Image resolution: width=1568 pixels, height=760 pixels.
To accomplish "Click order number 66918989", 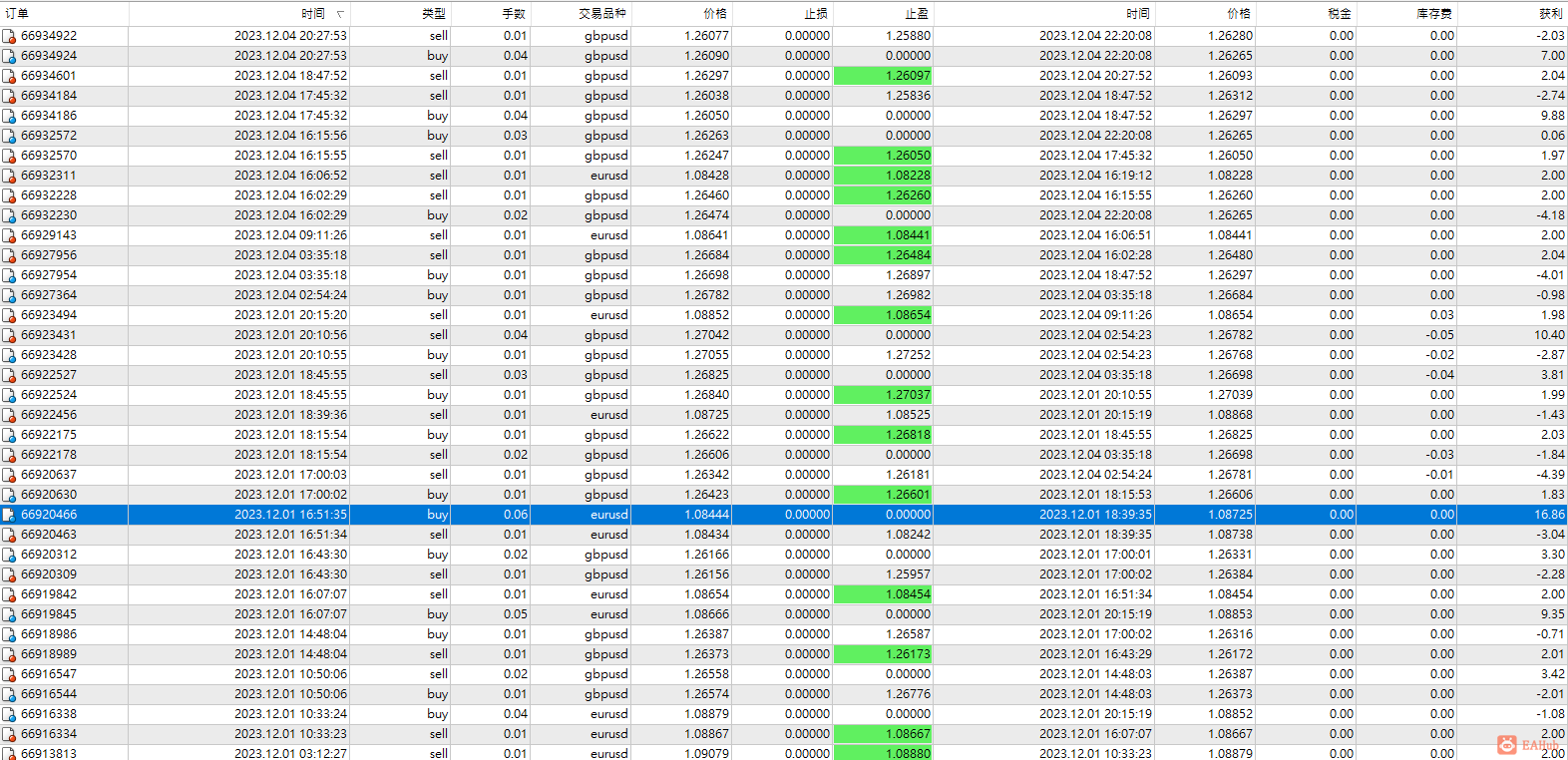I will point(49,654).
